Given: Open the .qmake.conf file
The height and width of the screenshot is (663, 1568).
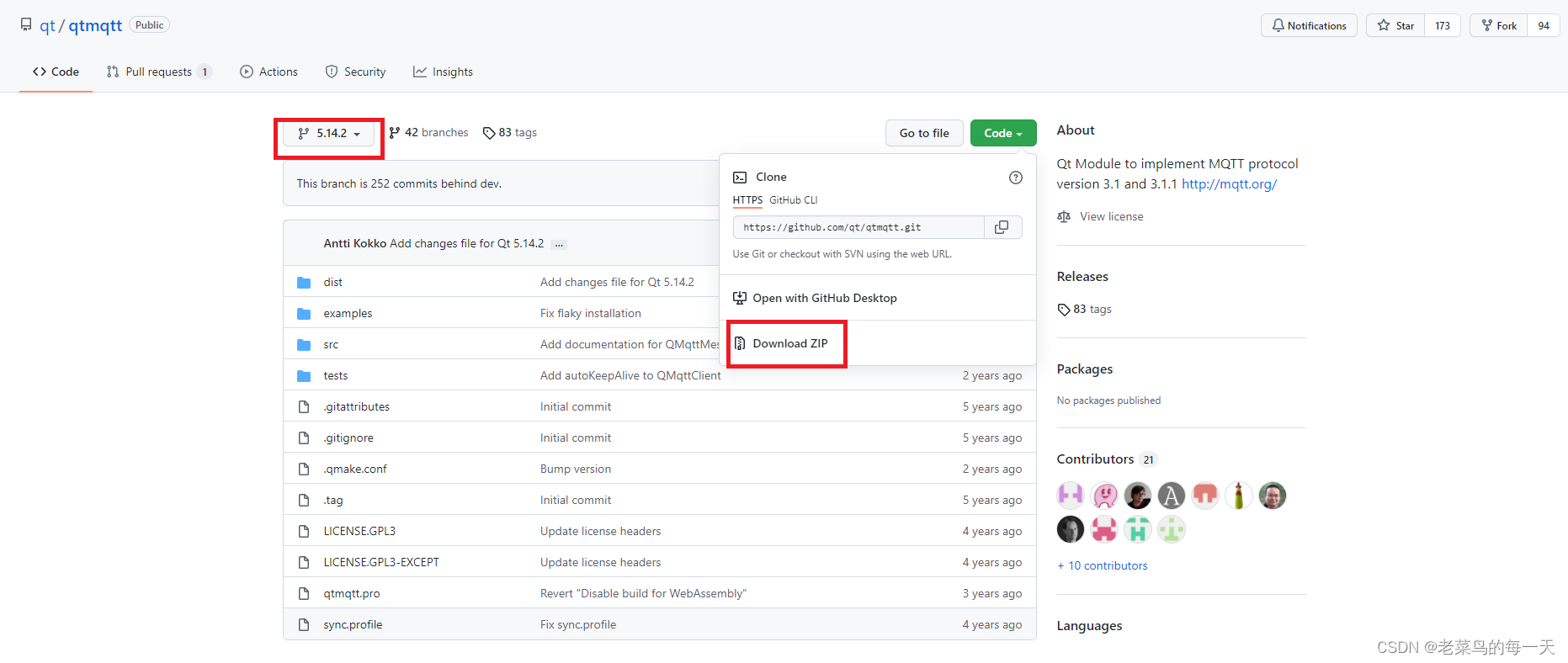Looking at the screenshot, I should tap(355, 469).
